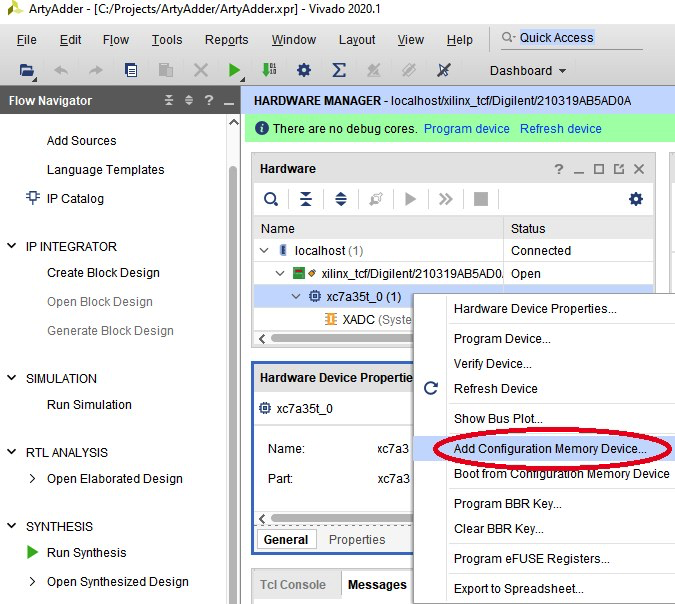Expand Open Elaborated Design
The height and width of the screenshot is (604, 675).
click(x=33, y=479)
